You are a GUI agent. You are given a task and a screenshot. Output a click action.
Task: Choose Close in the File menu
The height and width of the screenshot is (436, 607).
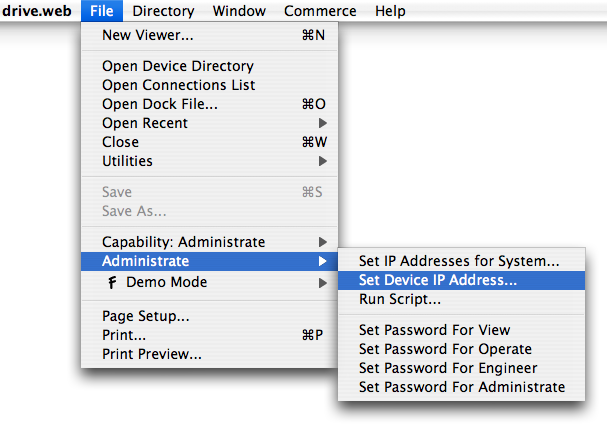pyautogui.click(x=209, y=142)
